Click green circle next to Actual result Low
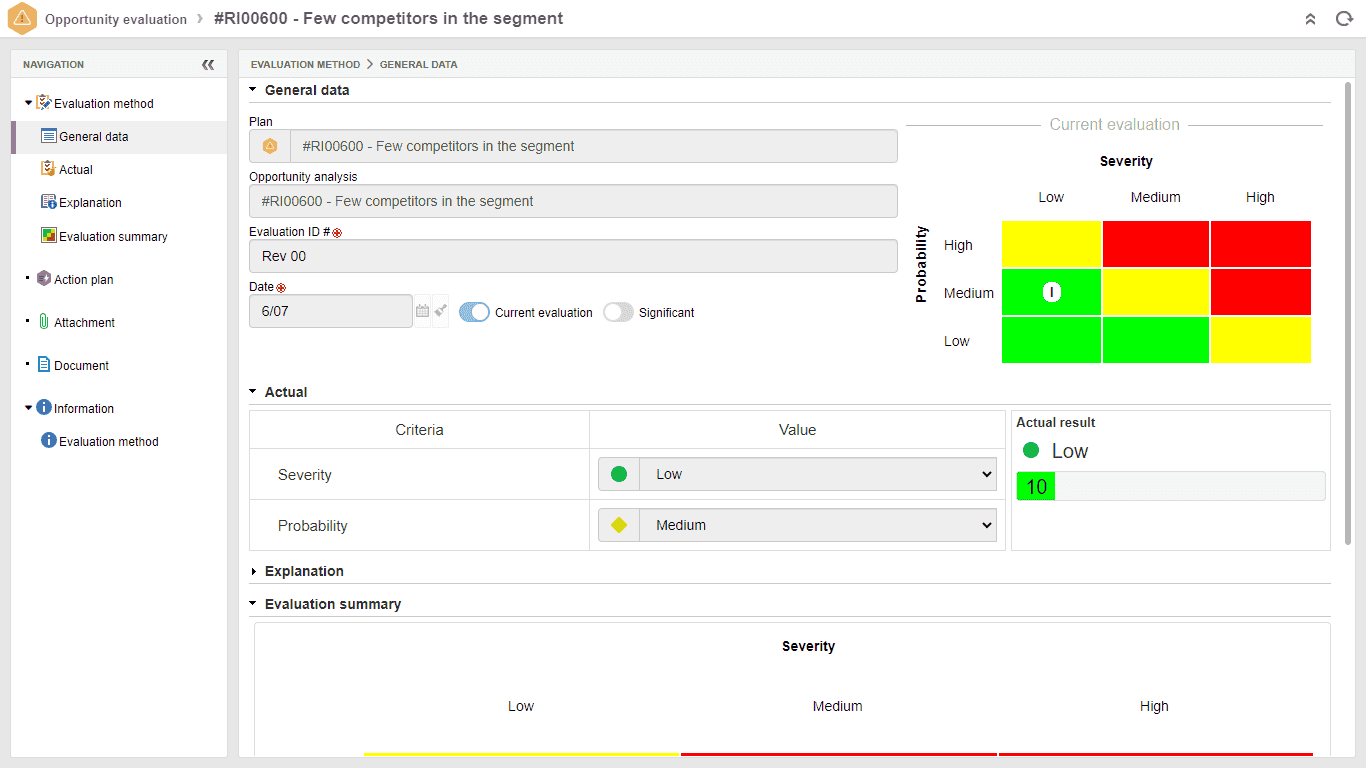 click(x=1031, y=451)
